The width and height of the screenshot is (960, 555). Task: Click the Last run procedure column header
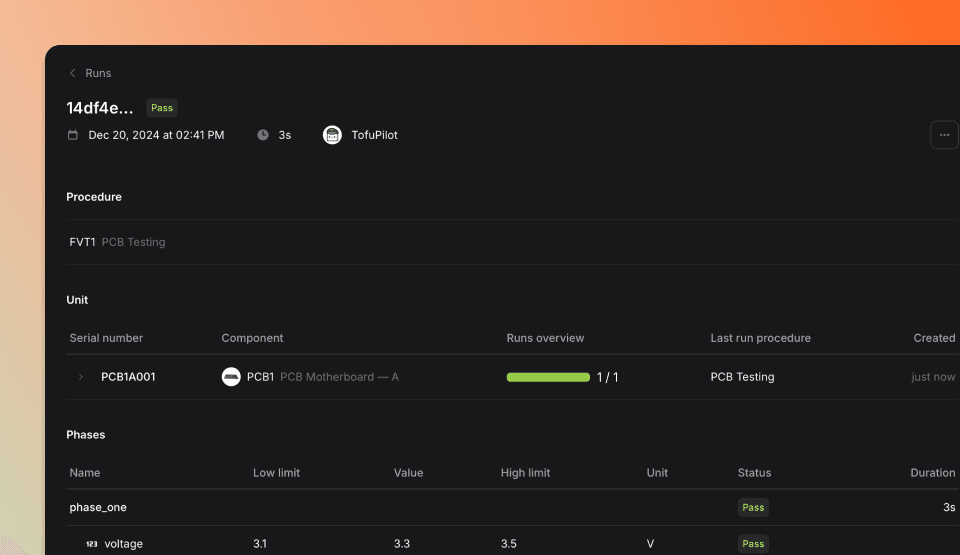(760, 338)
